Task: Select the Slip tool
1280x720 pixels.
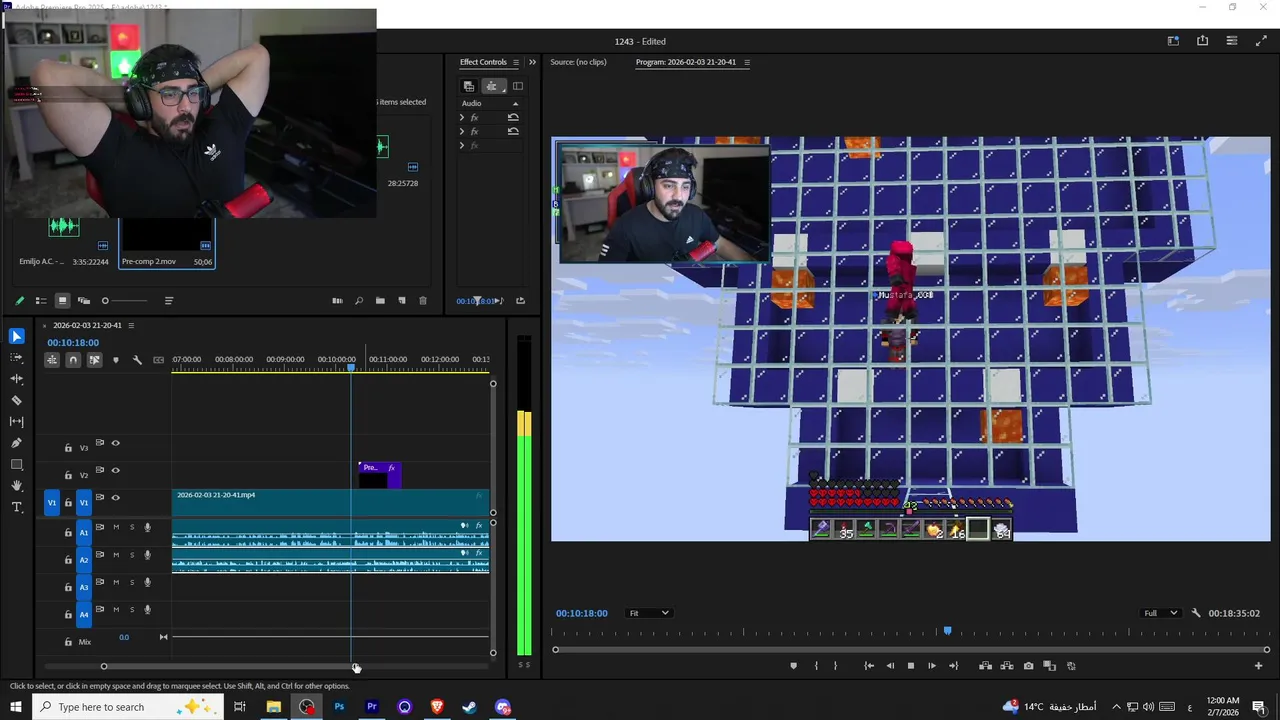Action: pos(16,421)
